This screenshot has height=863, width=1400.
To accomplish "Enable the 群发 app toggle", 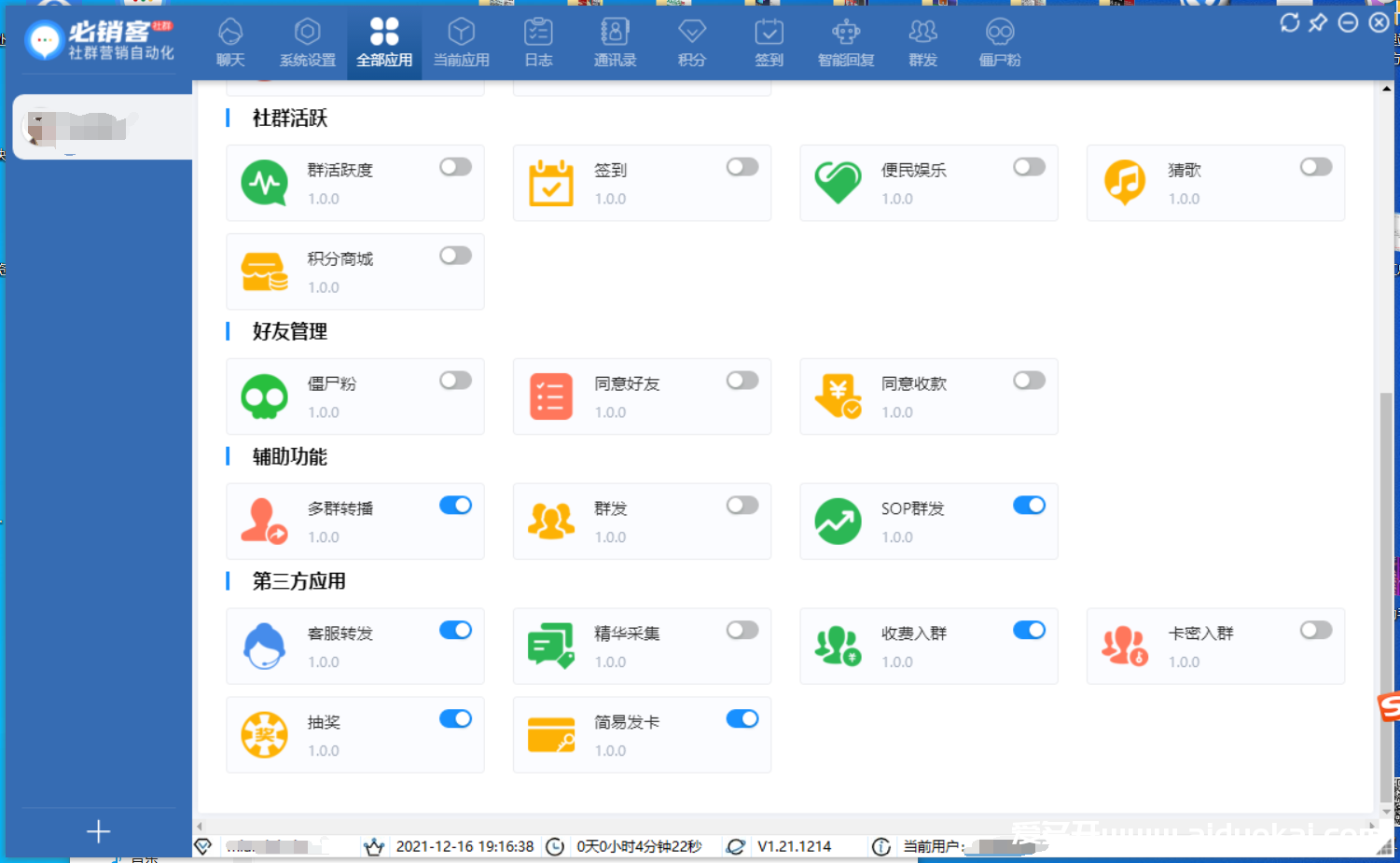I will (742, 506).
